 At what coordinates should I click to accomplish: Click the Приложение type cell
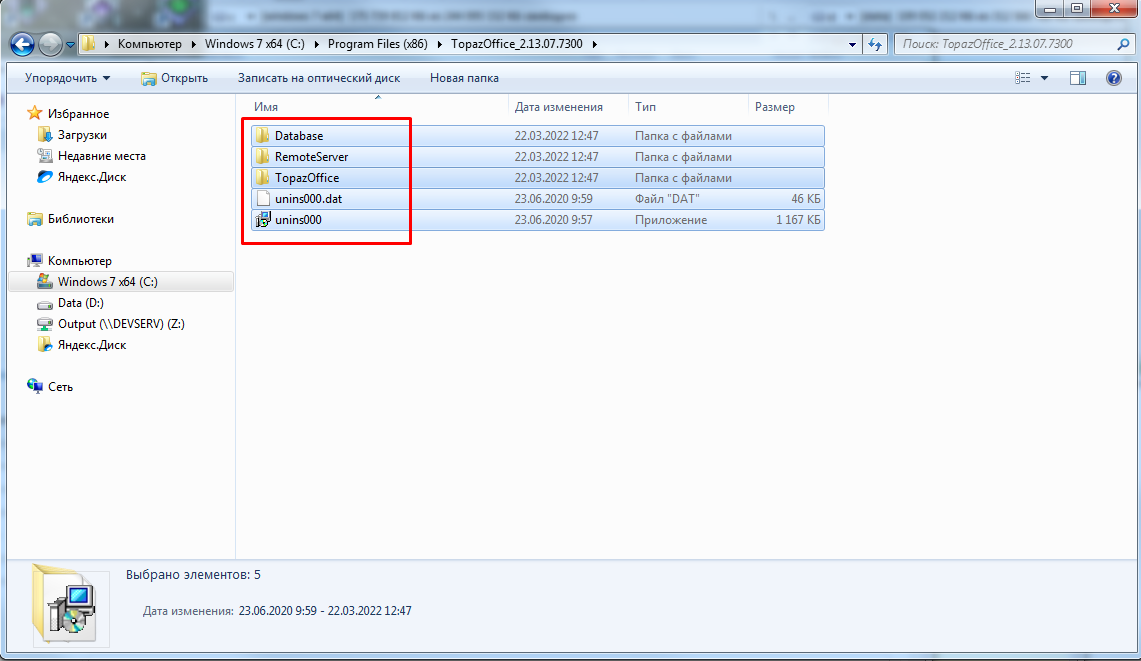pyautogui.click(x=671, y=220)
